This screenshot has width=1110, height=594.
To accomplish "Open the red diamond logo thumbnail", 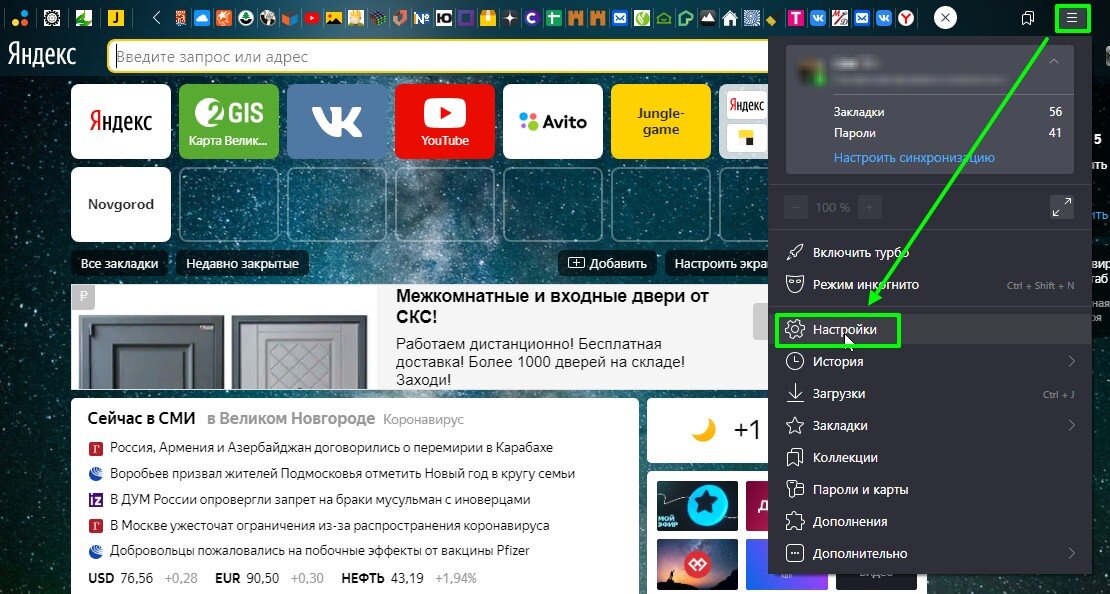I will 697,564.
